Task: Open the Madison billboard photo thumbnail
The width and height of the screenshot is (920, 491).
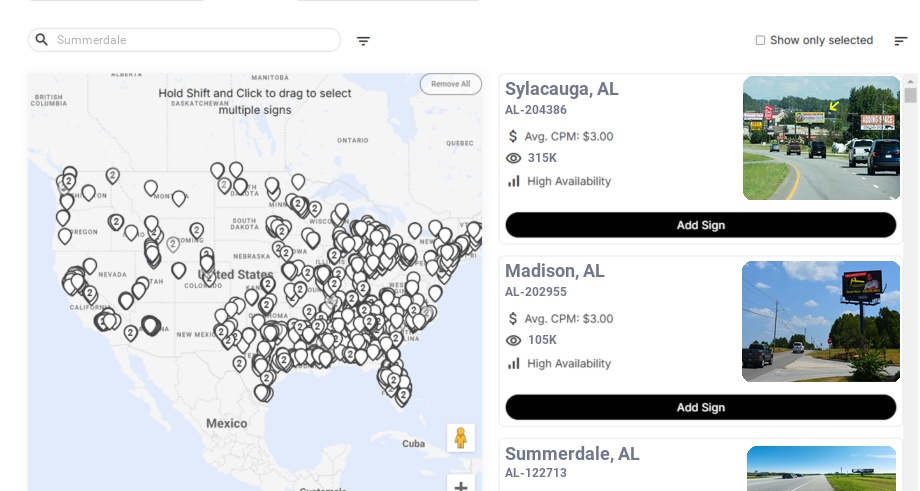Action: point(821,321)
